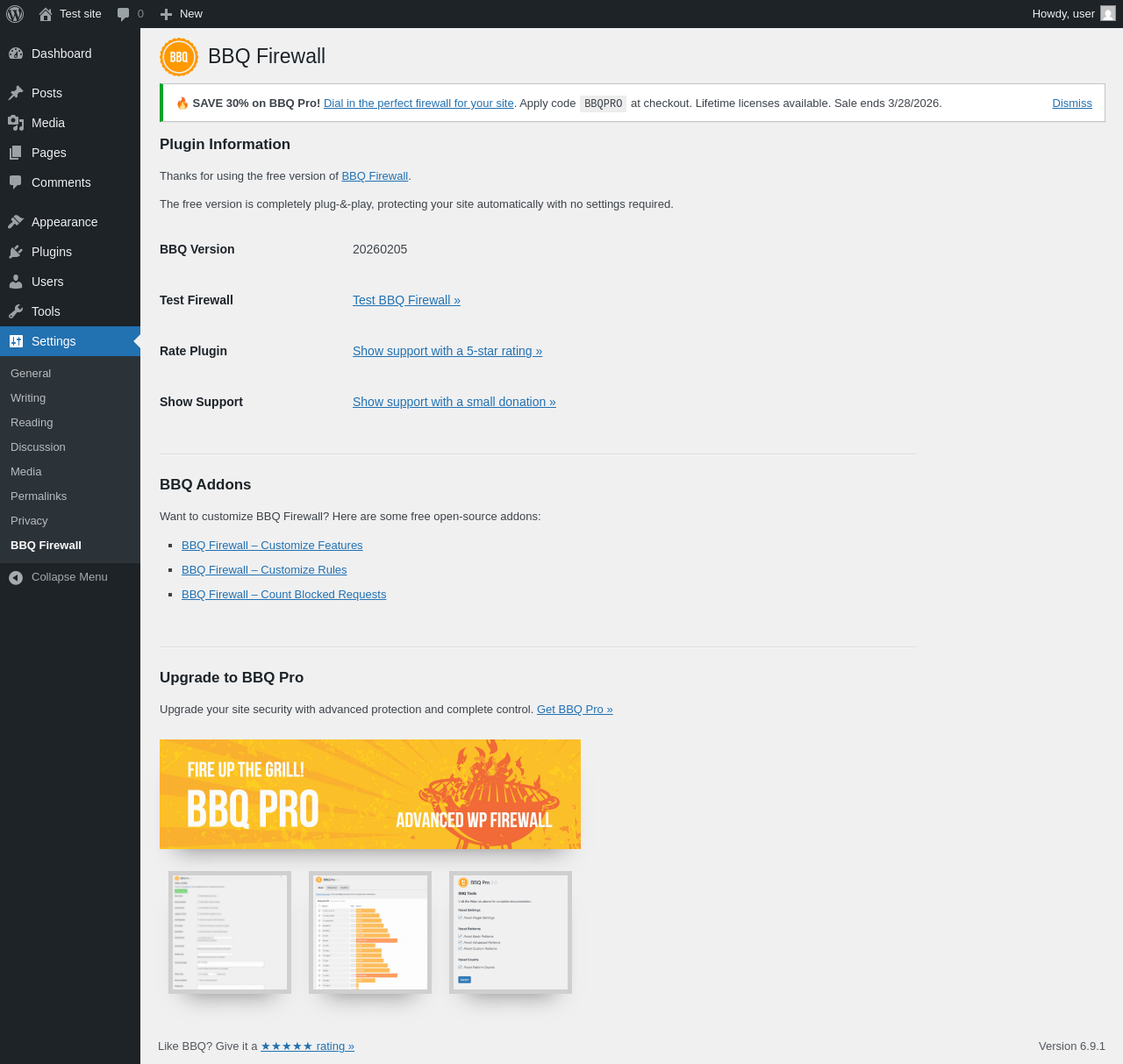Click the BBQPRO coupon code
The height and width of the screenshot is (1064, 1123).
604,104
